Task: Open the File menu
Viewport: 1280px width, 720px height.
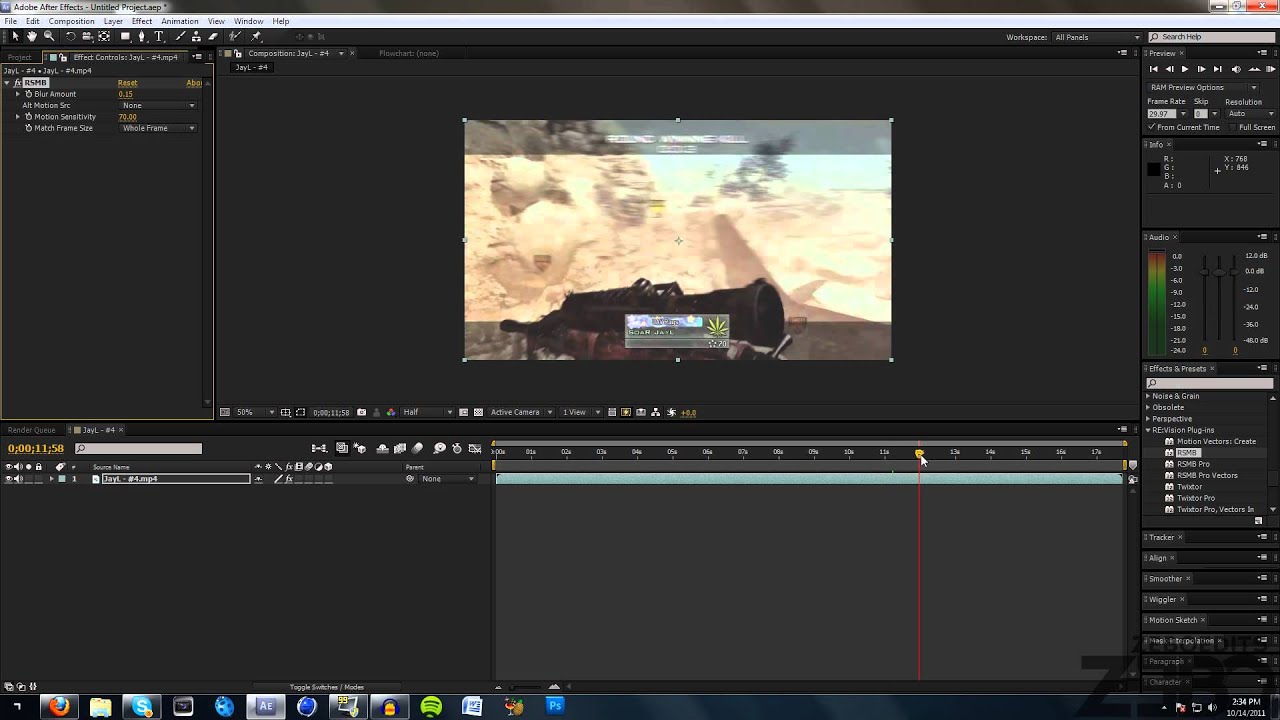Action: pos(10,21)
